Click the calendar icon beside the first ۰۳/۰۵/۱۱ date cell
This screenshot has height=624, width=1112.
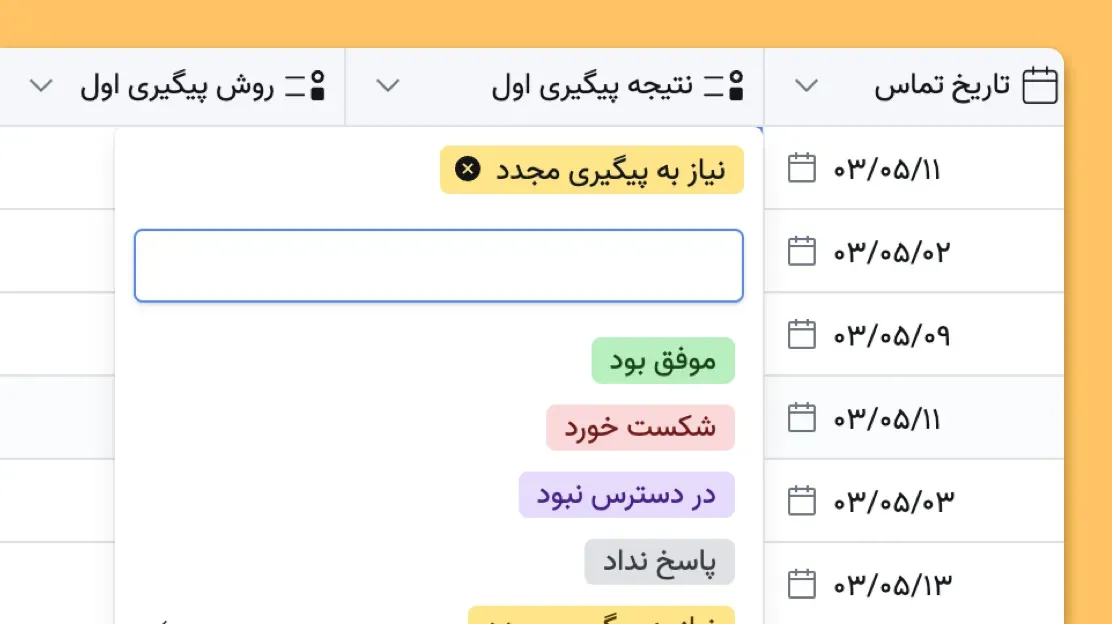801,168
